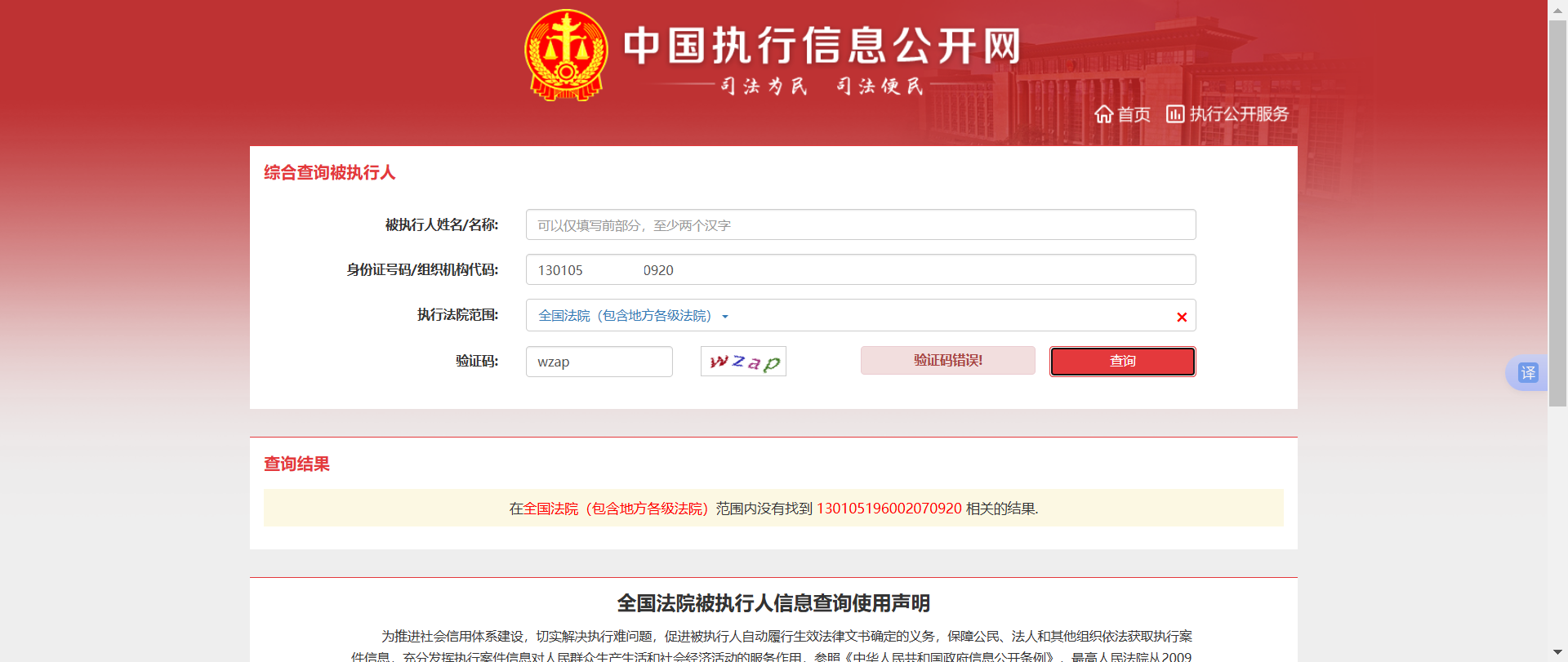This screenshot has width=1568, height=662.
Task: Open 执行公开服务 via its chart icon
Action: pyautogui.click(x=1174, y=114)
